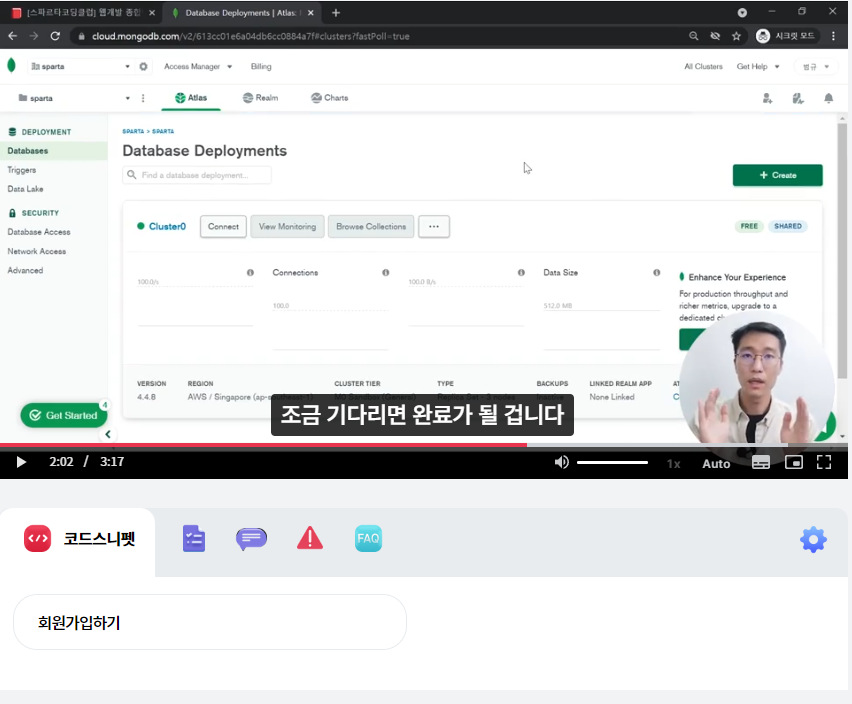This screenshot has width=852, height=704.
Task: Open Data Lake in the sidebar
Action: point(26,189)
